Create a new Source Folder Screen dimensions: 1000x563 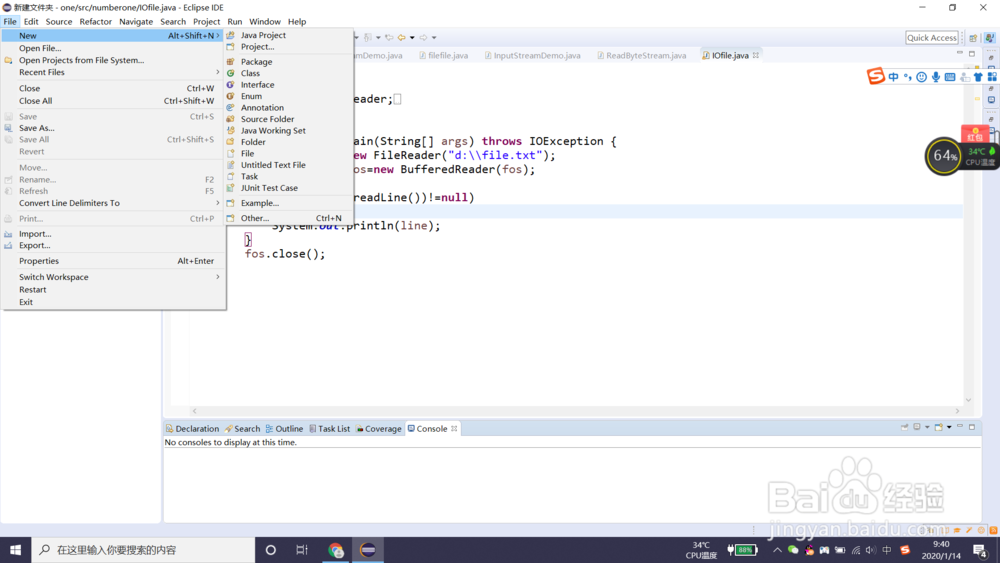(289, 119)
